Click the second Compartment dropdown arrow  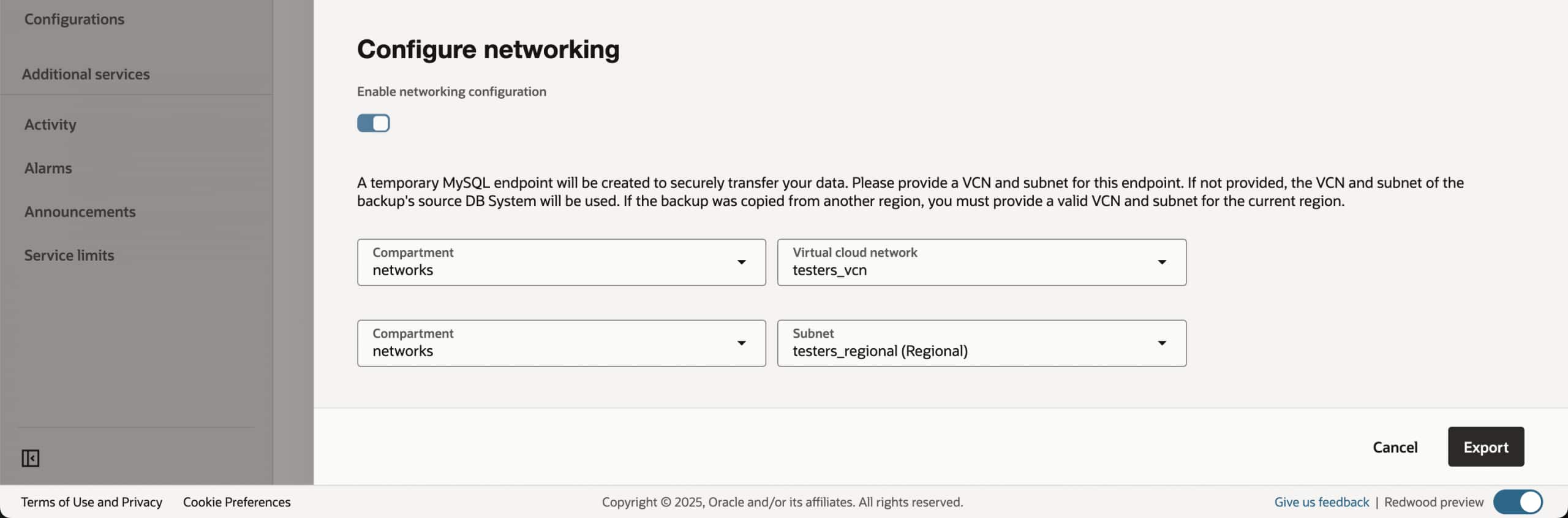pos(741,343)
